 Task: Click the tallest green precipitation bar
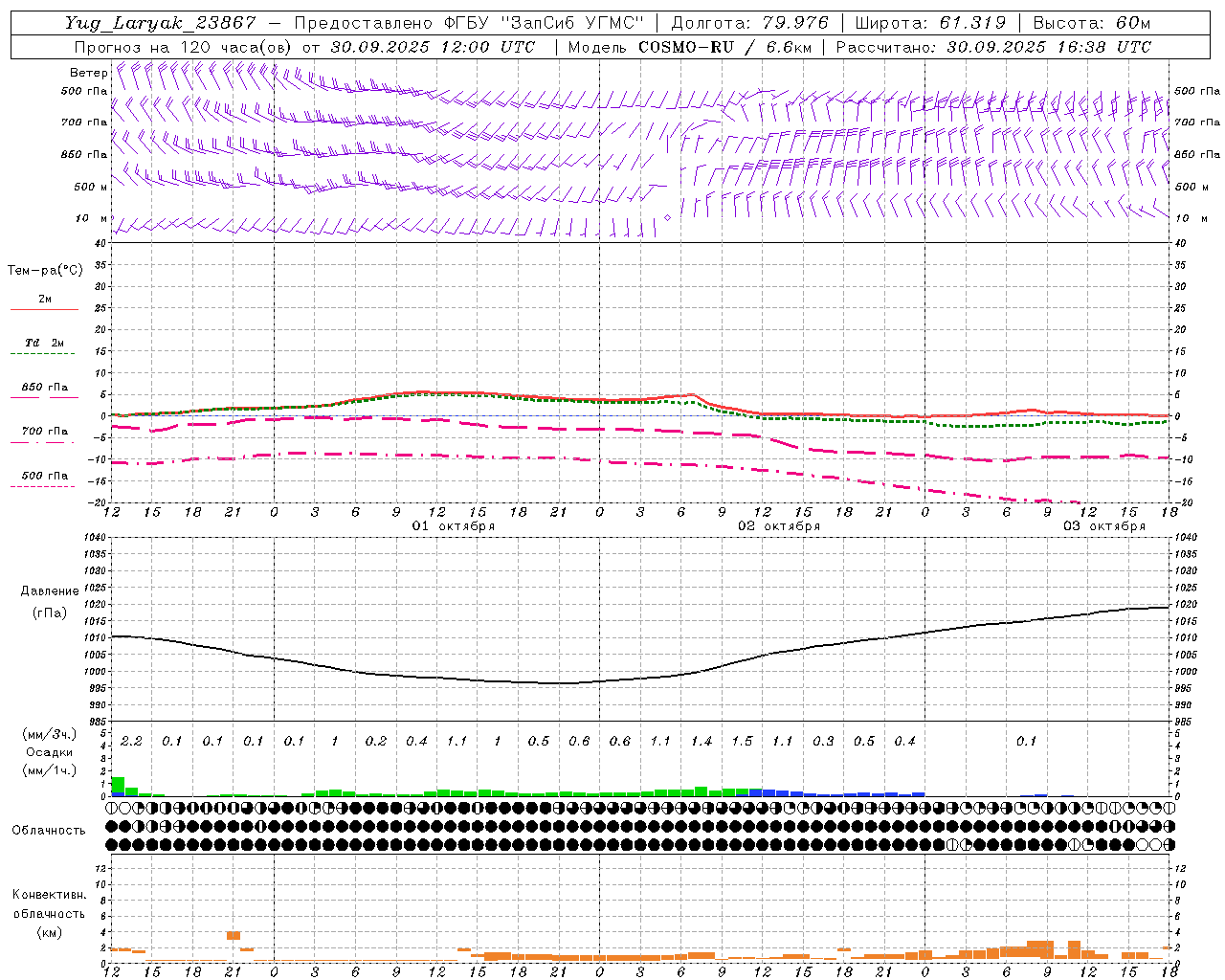118,785
